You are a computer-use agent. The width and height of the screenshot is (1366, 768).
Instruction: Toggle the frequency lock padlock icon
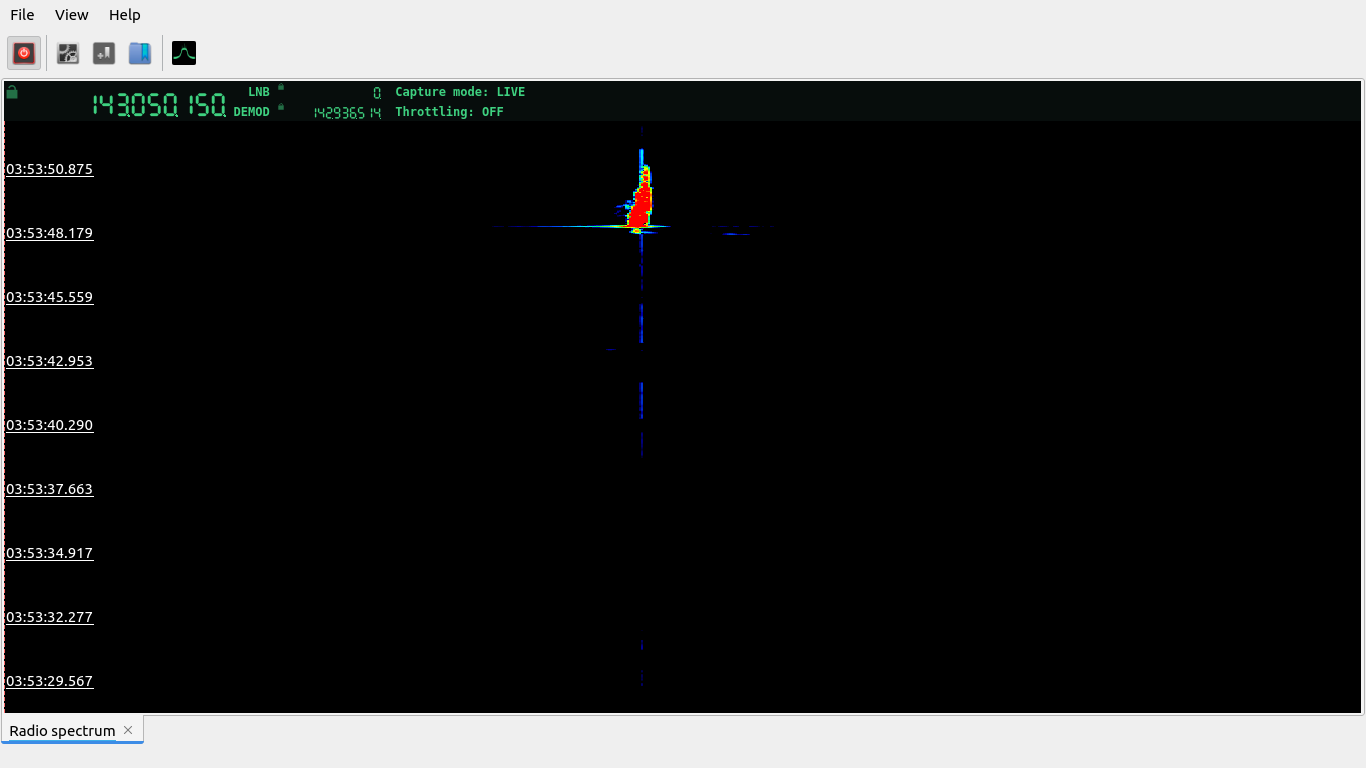point(12,92)
